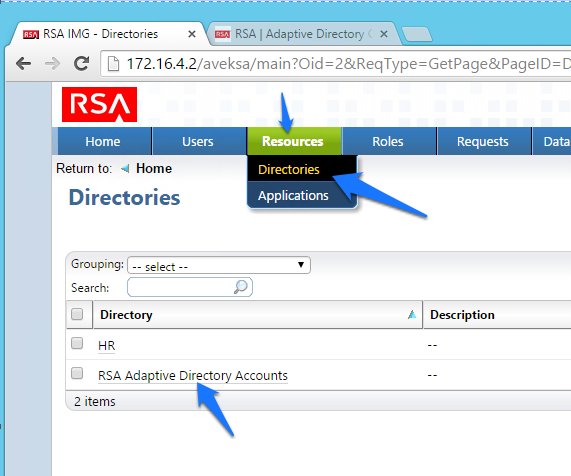
Task: Choose Applications from Resources submenu
Action: [302, 195]
